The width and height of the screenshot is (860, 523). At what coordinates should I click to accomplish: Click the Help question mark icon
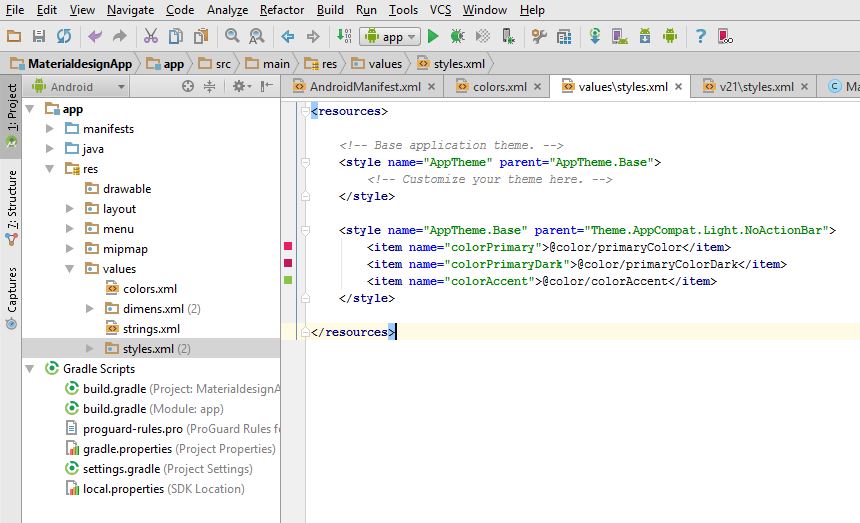(700, 36)
